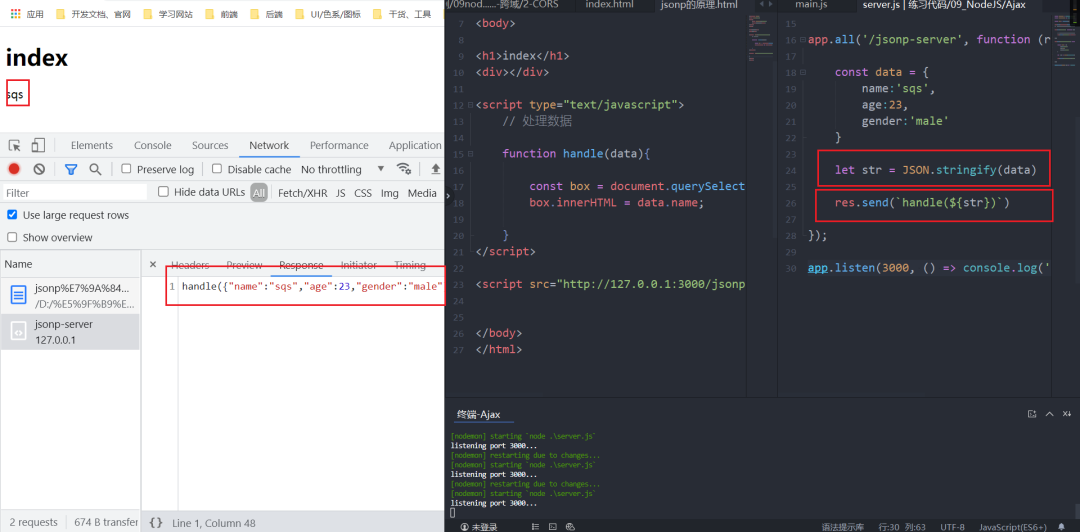
Task: Open the 后端 bookmark folder
Action: 265,14
